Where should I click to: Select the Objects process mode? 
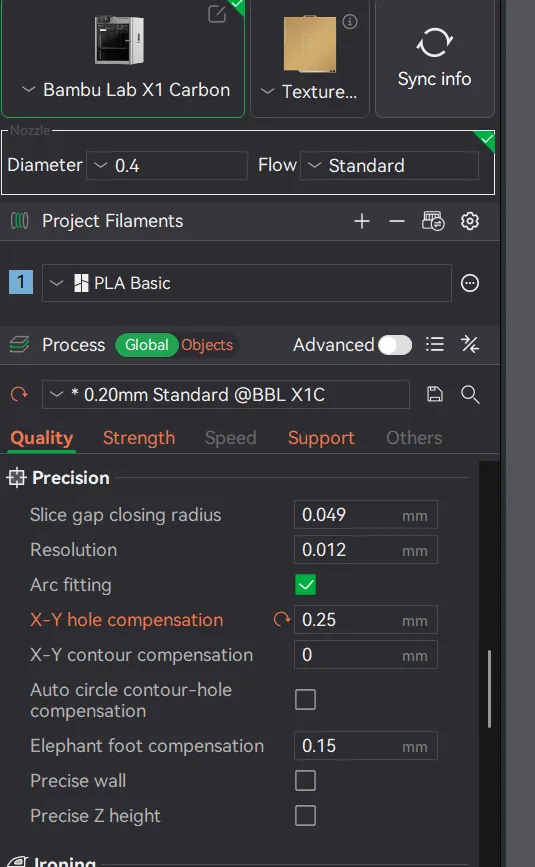click(x=207, y=345)
